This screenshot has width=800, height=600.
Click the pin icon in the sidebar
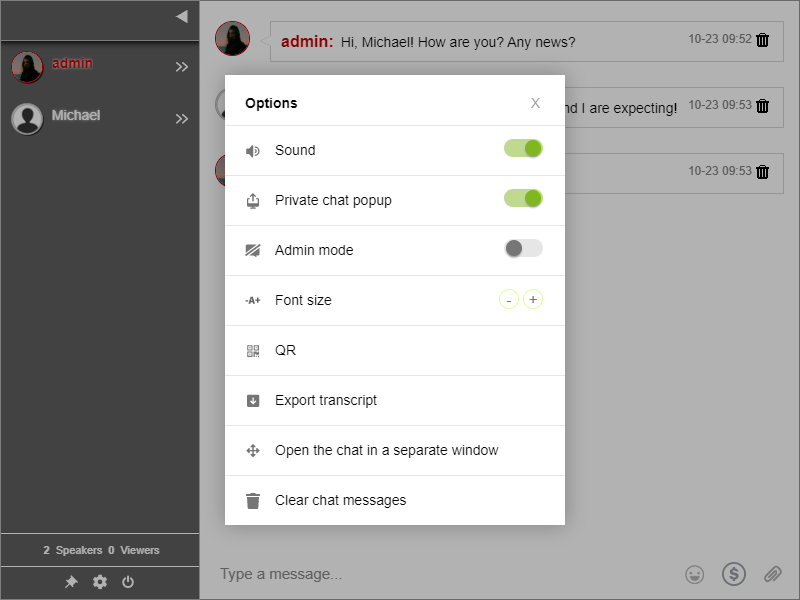pyautogui.click(x=71, y=581)
